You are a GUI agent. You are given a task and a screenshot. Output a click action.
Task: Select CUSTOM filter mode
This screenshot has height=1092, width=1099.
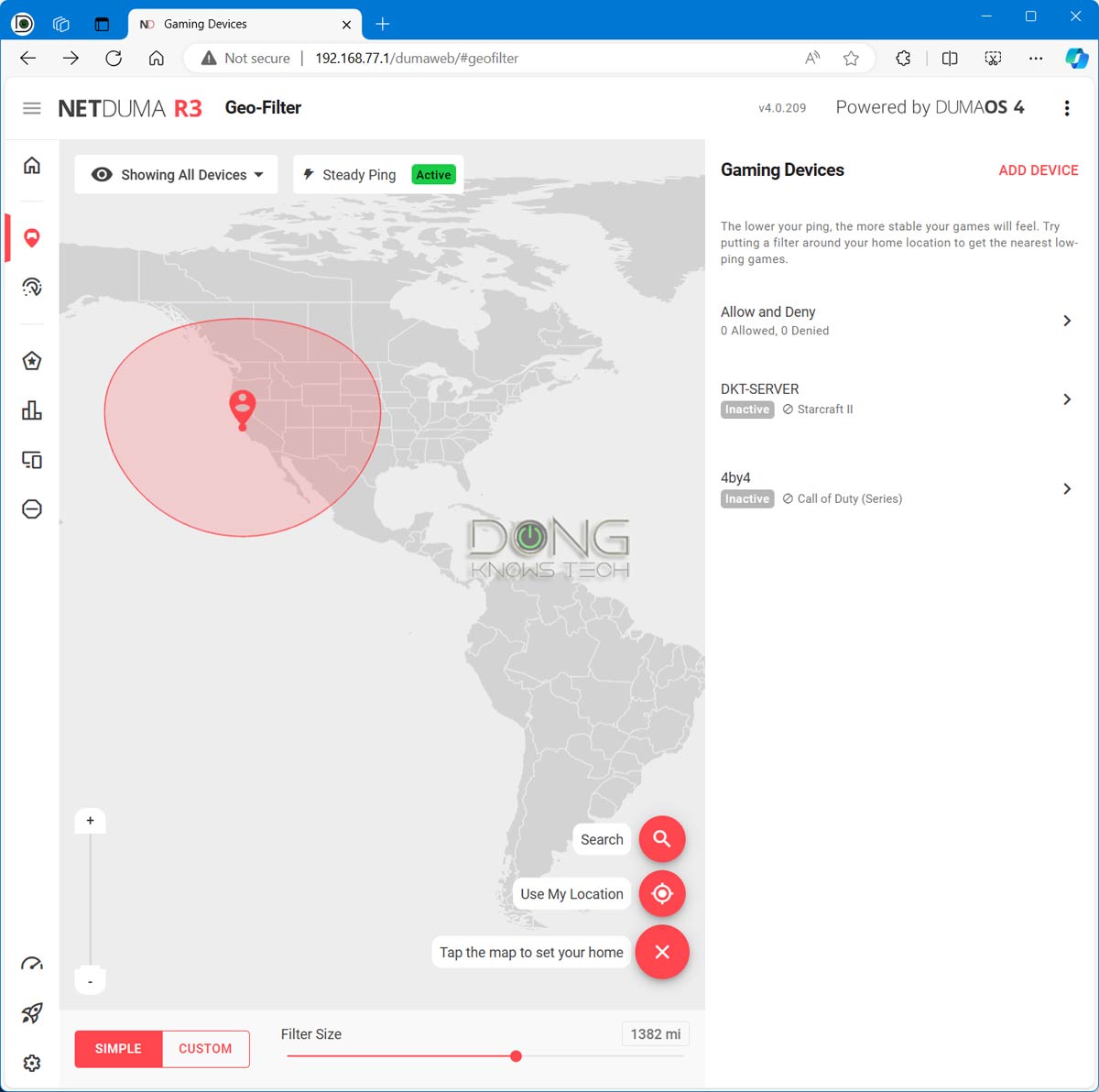pyautogui.click(x=205, y=1049)
